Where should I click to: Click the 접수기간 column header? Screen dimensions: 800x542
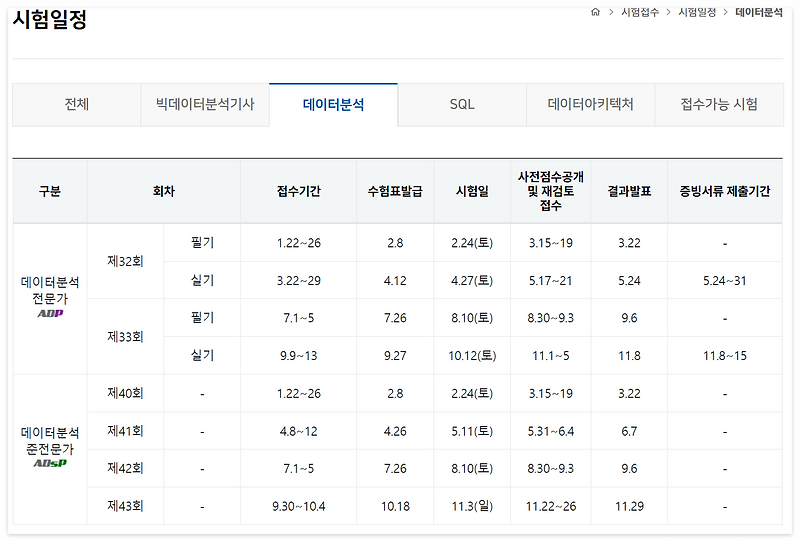pyautogui.click(x=298, y=191)
